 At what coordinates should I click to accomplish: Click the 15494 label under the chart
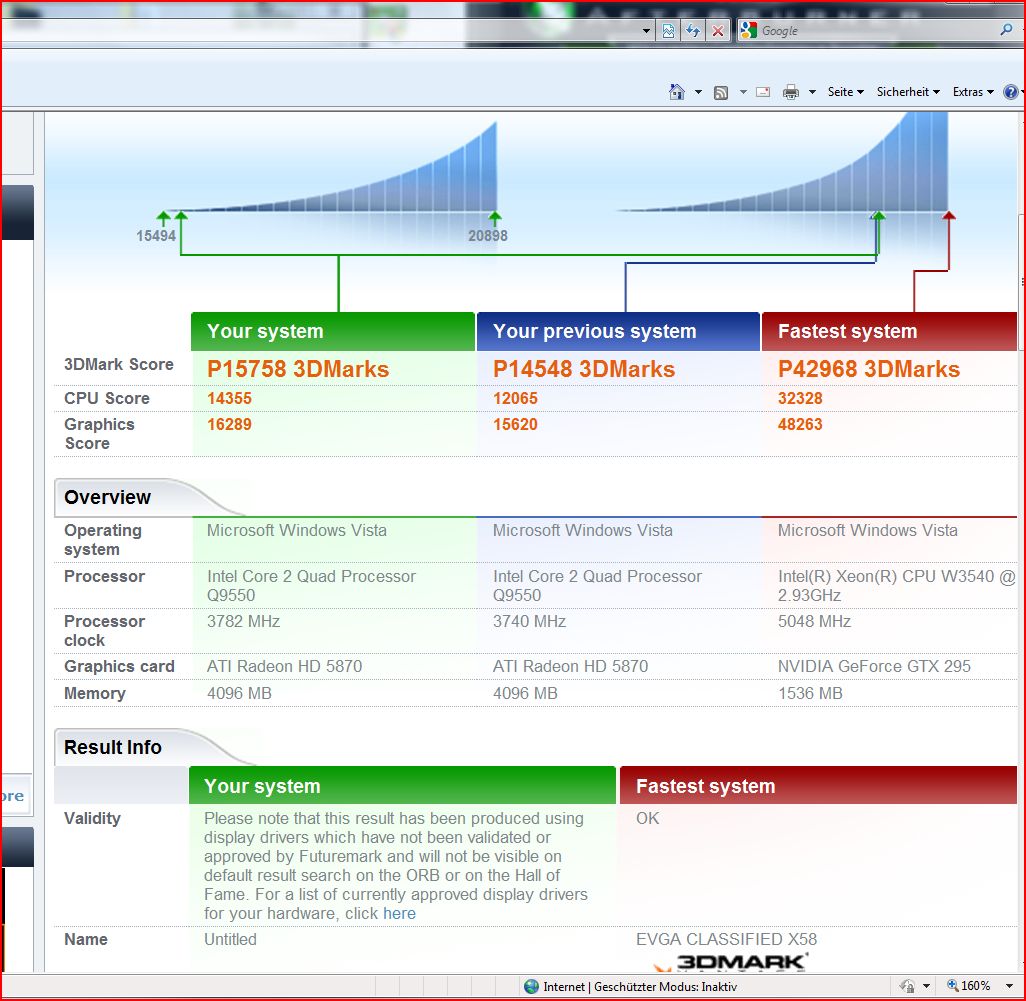[x=156, y=236]
